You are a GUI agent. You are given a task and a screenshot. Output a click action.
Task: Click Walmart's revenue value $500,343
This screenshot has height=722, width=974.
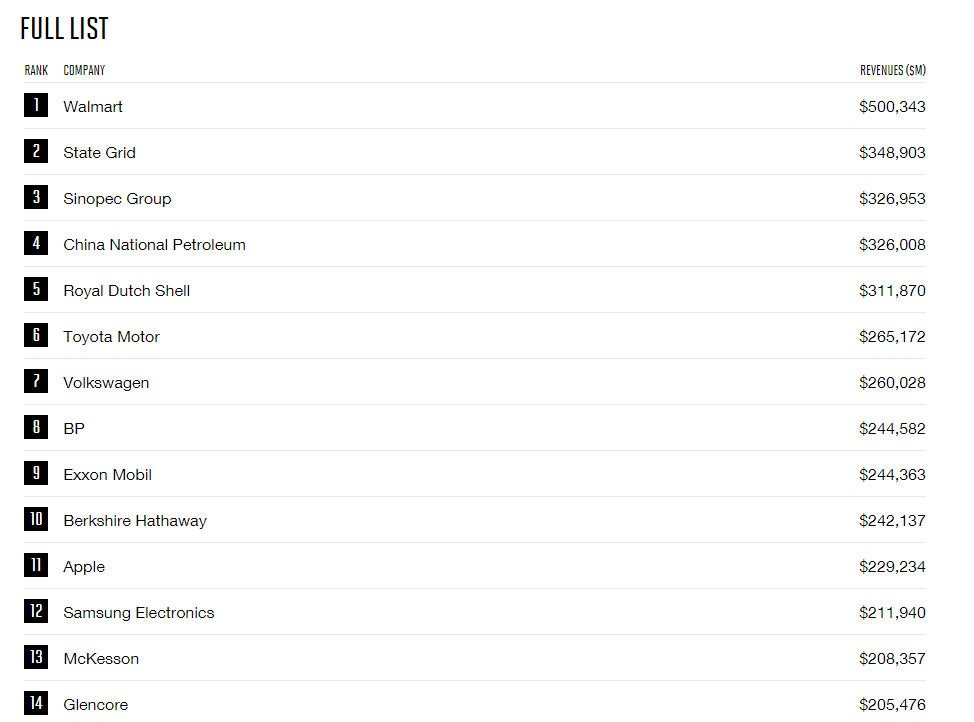click(x=892, y=107)
